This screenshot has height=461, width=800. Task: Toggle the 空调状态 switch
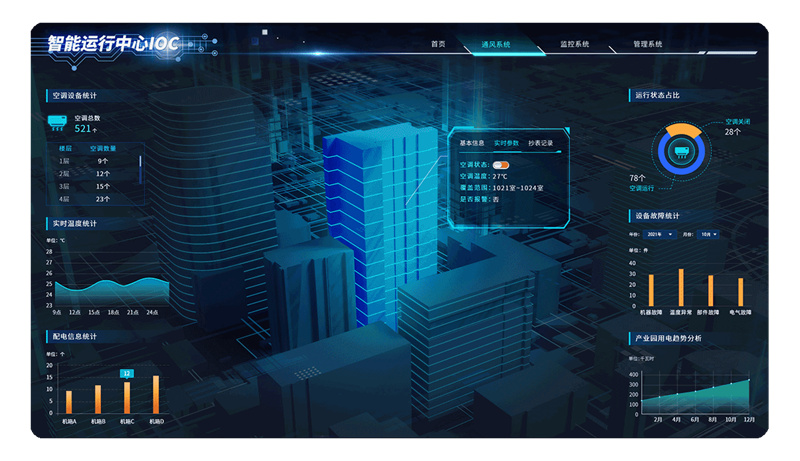tap(501, 165)
